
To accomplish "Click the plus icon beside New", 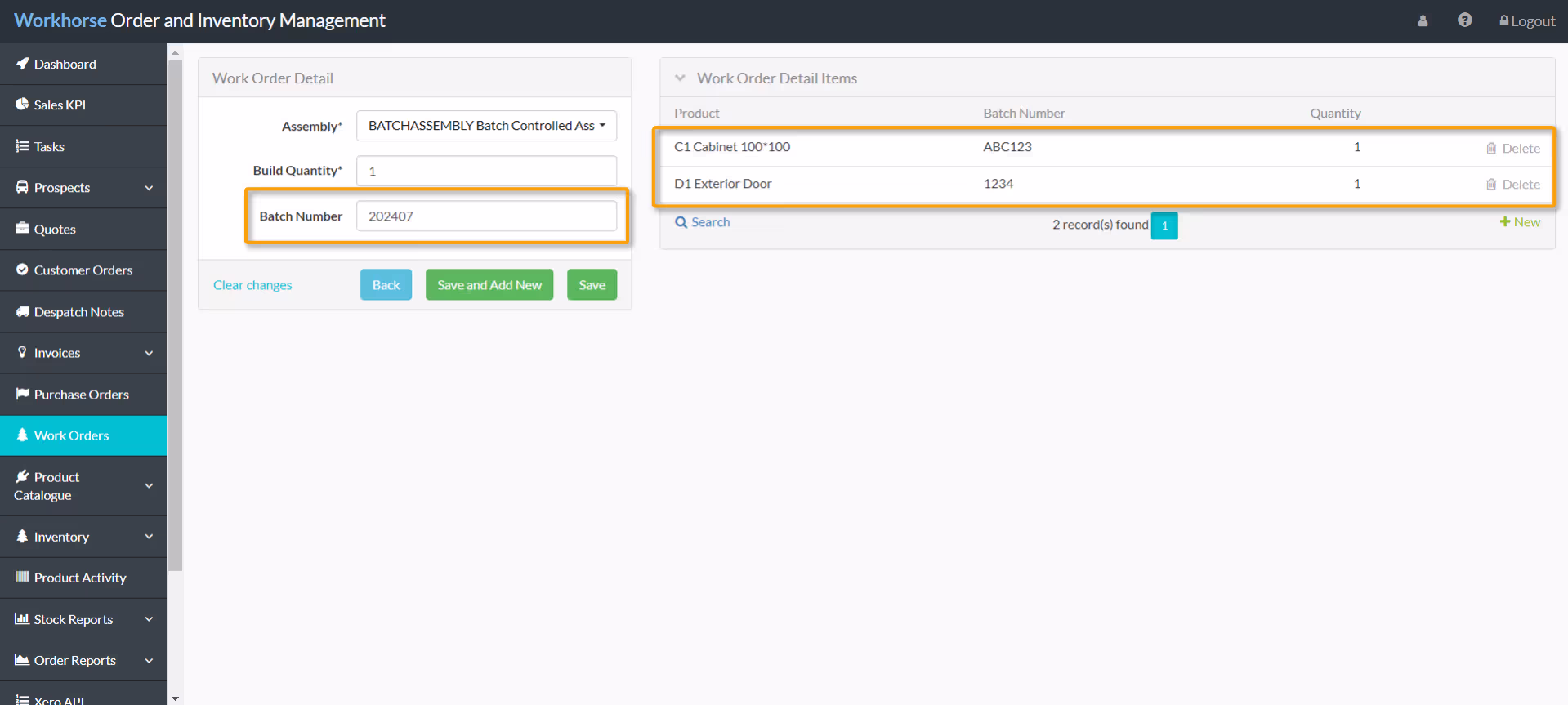I will [1504, 221].
